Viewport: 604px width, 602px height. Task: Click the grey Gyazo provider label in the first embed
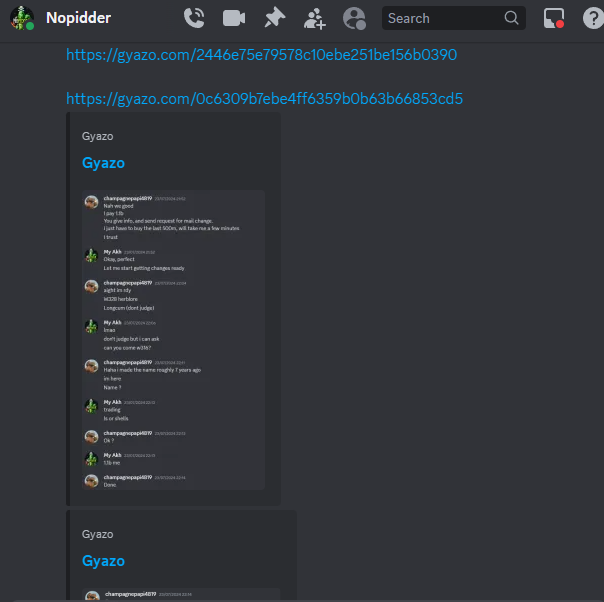[97, 136]
